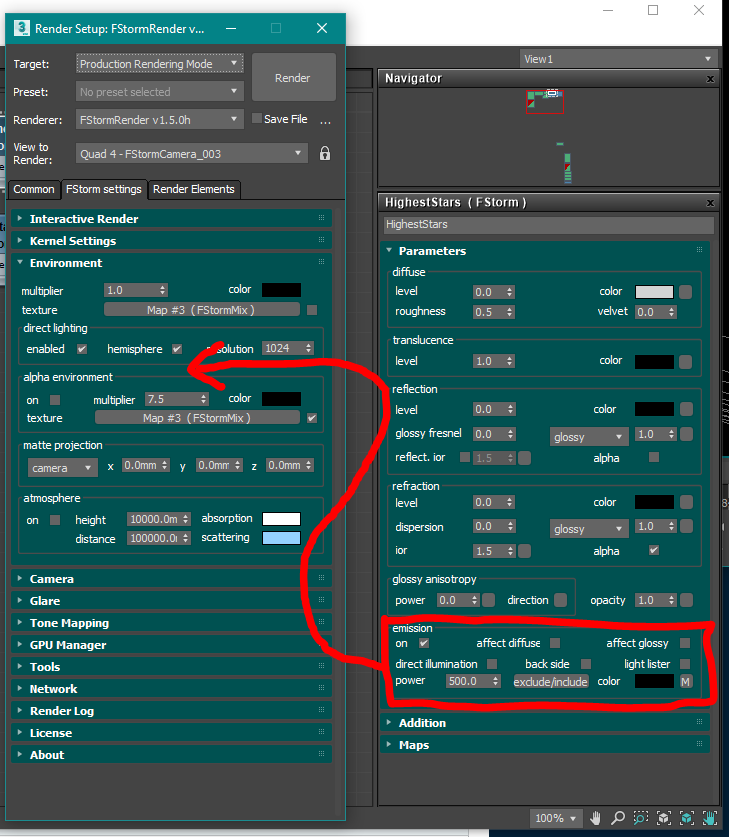
Task: Select the Pan hand tool in bottom toolbar
Action: (596, 817)
